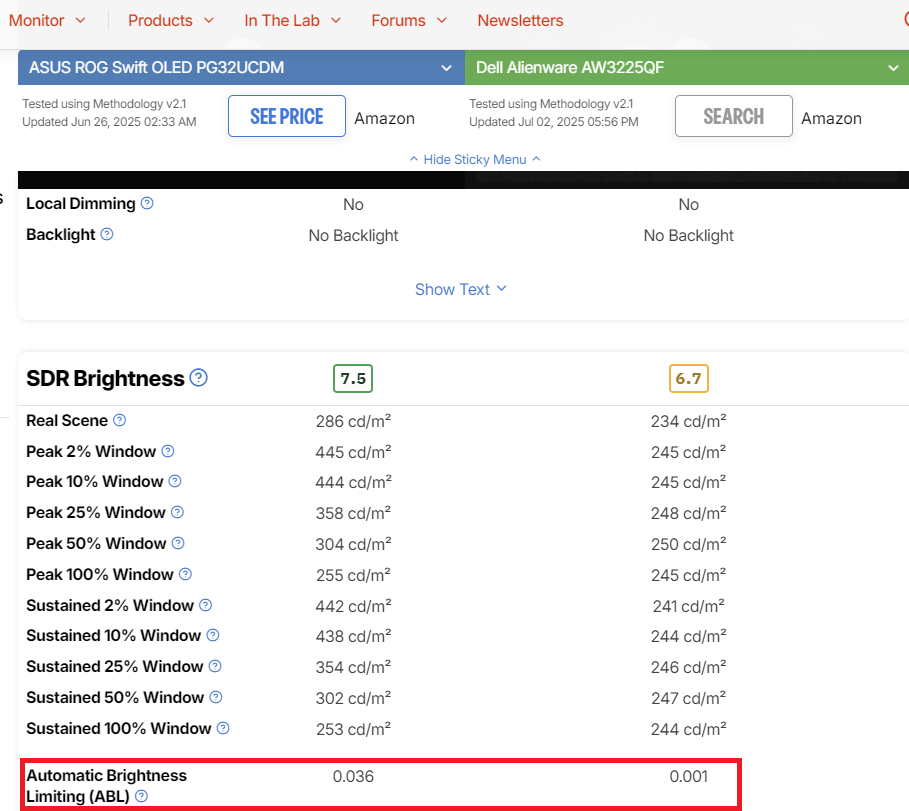This screenshot has width=909, height=811.
Task: Open Peak 50% Window help icon
Action: click(x=178, y=543)
